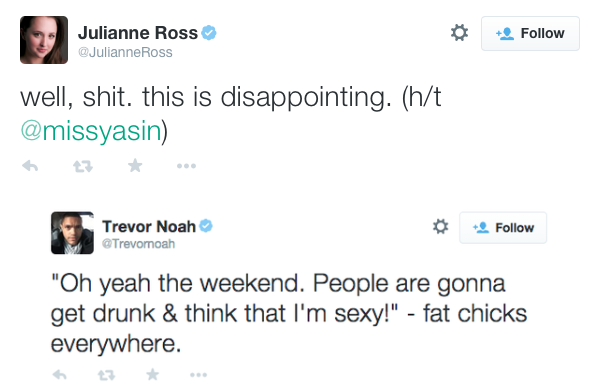Favorite Julianne Ross's tweet with star
This screenshot has width=616, height=390.
135,166
